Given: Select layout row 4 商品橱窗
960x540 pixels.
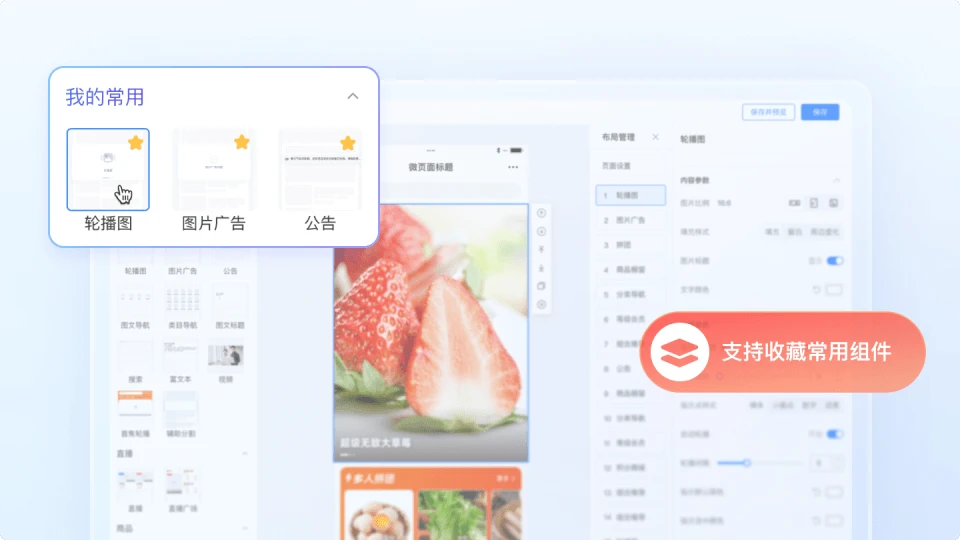Looking at the screenshot, I should 631,269.
